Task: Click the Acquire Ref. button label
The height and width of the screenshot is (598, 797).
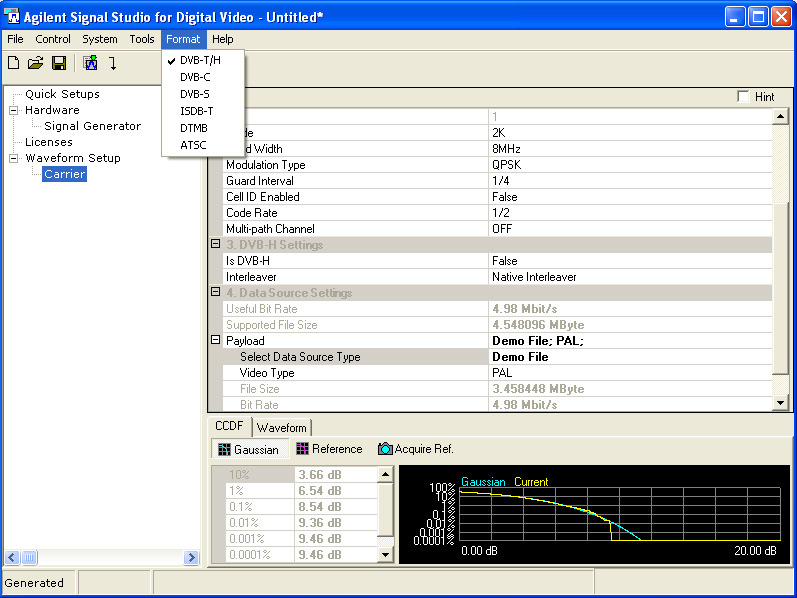Action: pos(424,449)
